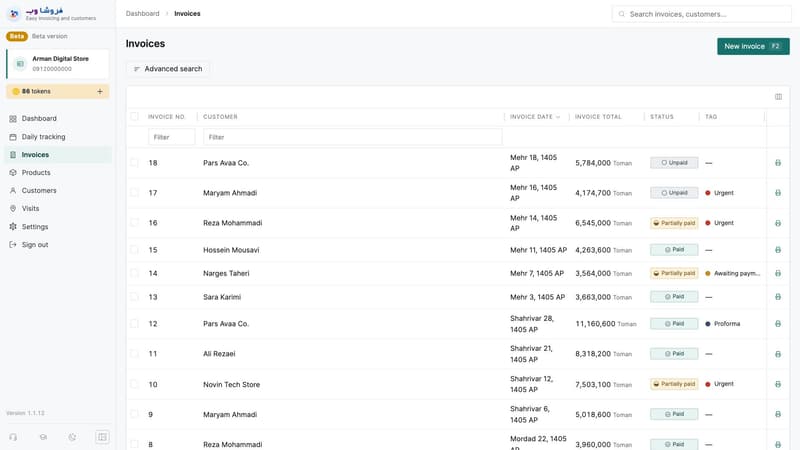Focus the Customer filter field
Viewport: 800px width, 450px height.
[x=353, y=137]
